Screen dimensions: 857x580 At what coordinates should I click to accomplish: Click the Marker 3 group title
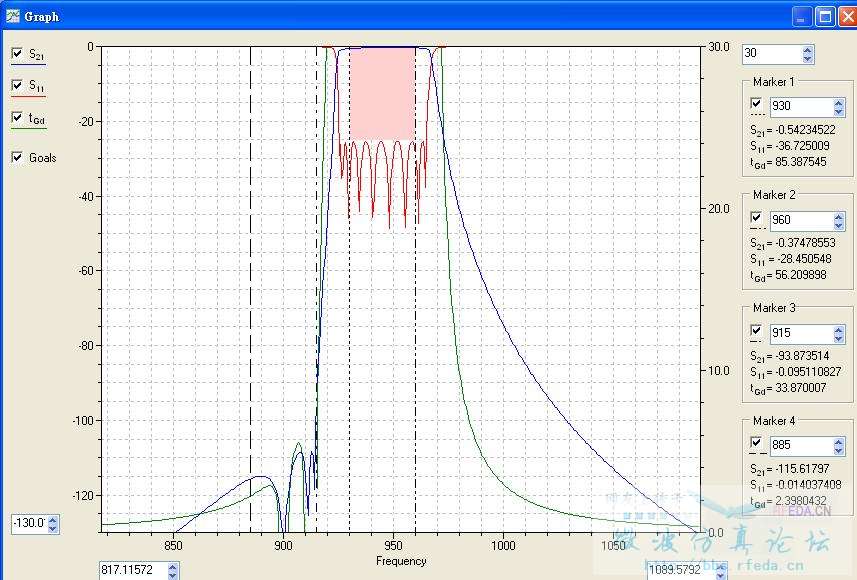point(774,308)
